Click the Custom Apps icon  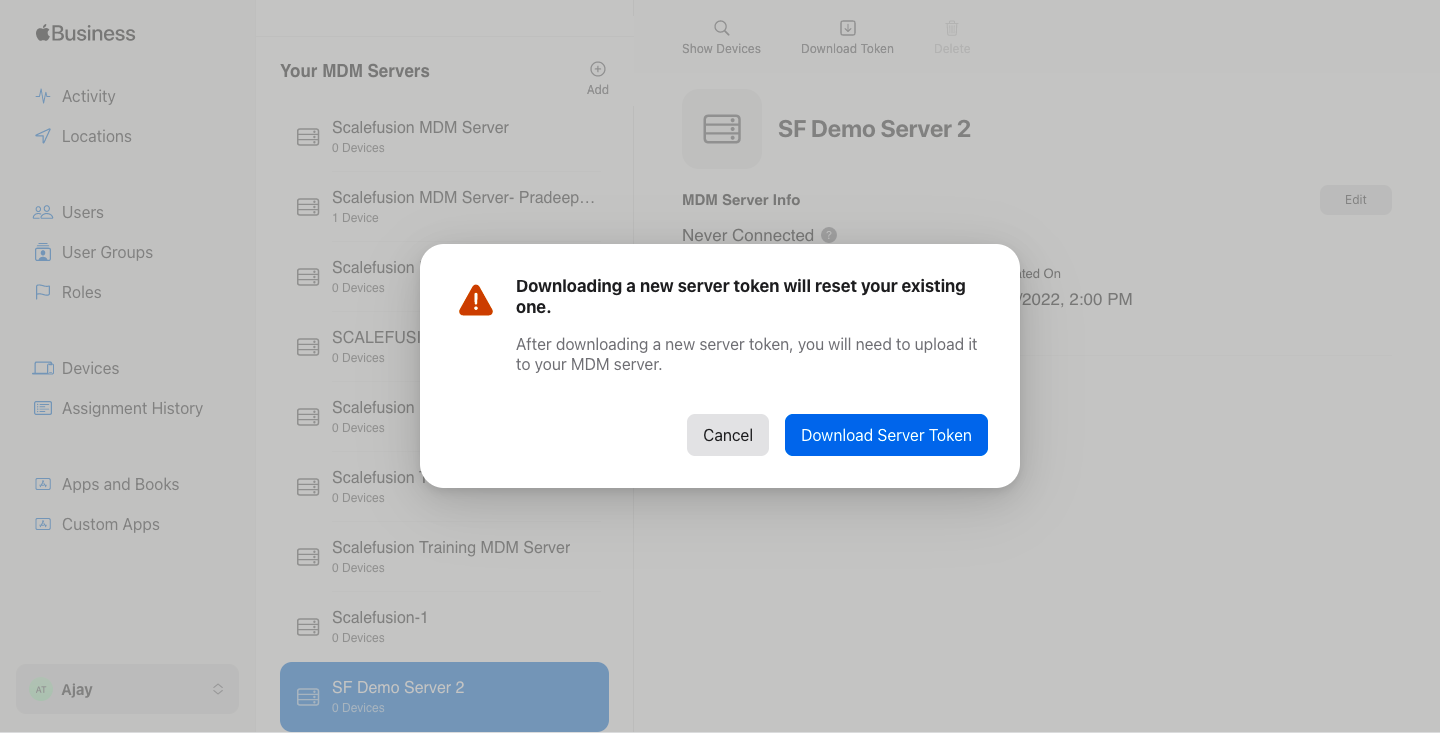[x=43, y=524]
